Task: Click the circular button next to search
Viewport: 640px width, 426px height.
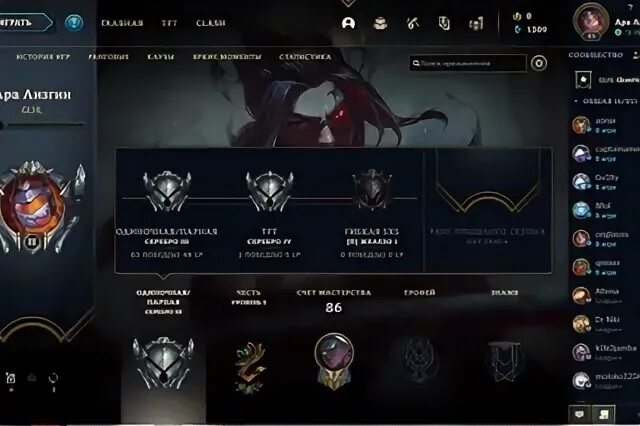Action: pyautogui.click(x=539, y=63)
